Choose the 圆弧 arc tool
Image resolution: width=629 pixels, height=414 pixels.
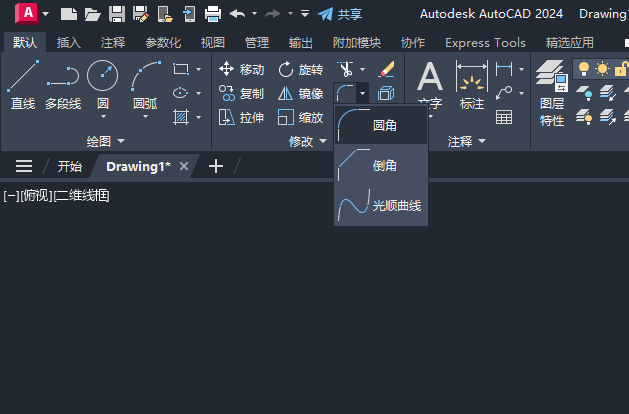(145, 85)
